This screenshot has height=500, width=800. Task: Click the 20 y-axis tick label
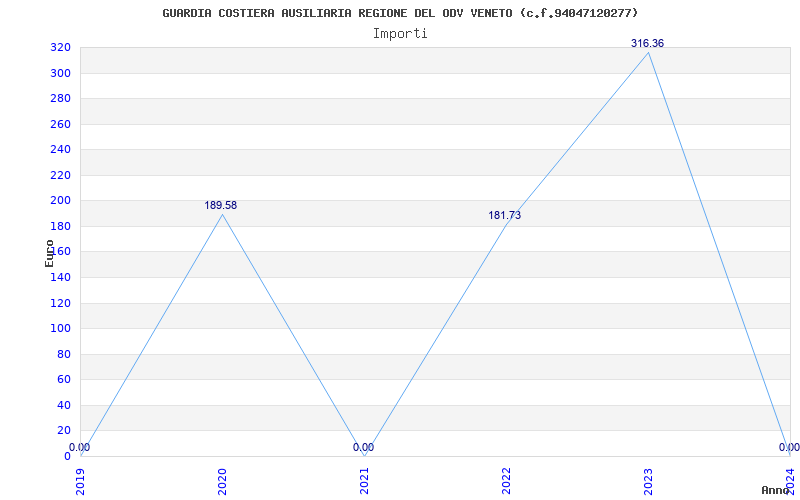[x=64, y=431]
